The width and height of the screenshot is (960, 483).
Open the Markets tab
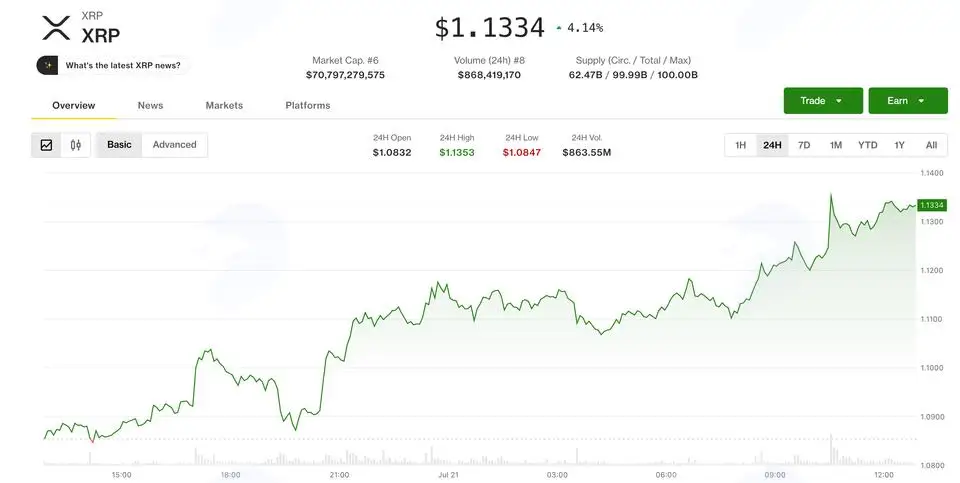coord(224,105)
